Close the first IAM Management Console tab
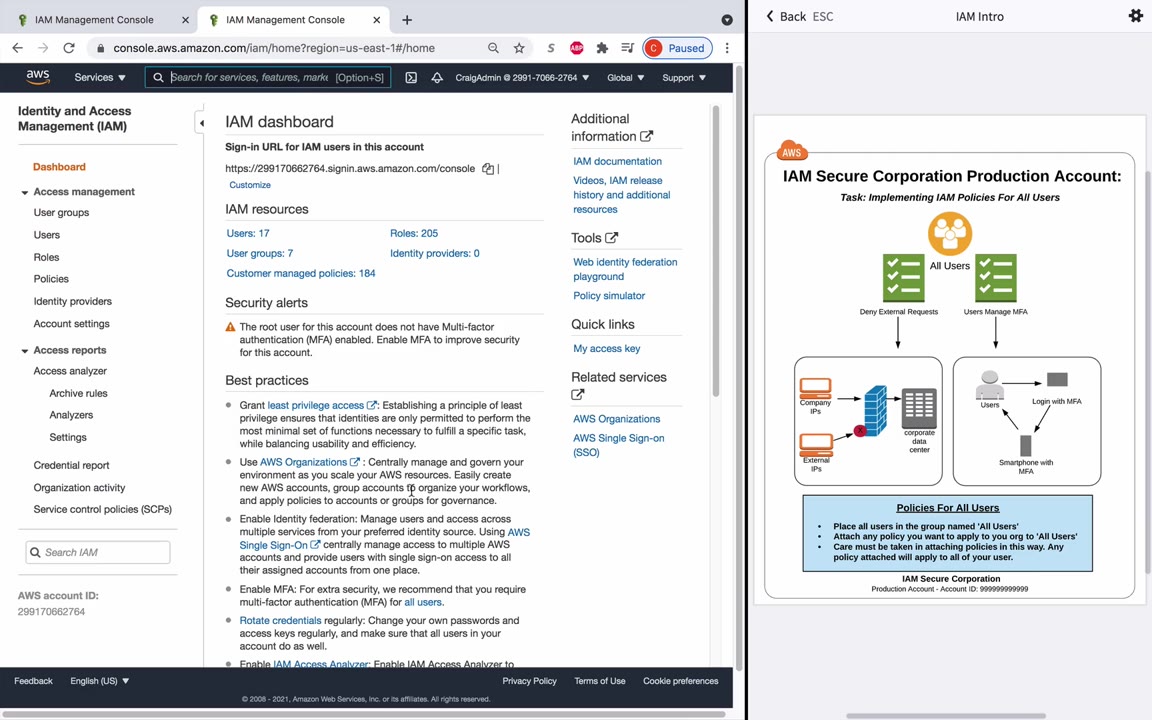 185,20
